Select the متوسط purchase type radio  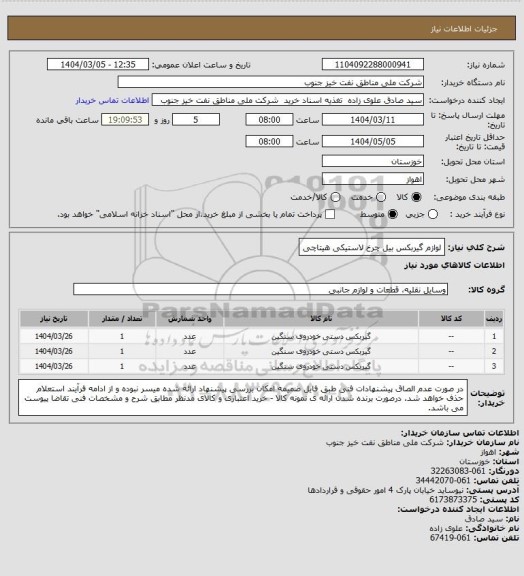(x=393, y=214)
